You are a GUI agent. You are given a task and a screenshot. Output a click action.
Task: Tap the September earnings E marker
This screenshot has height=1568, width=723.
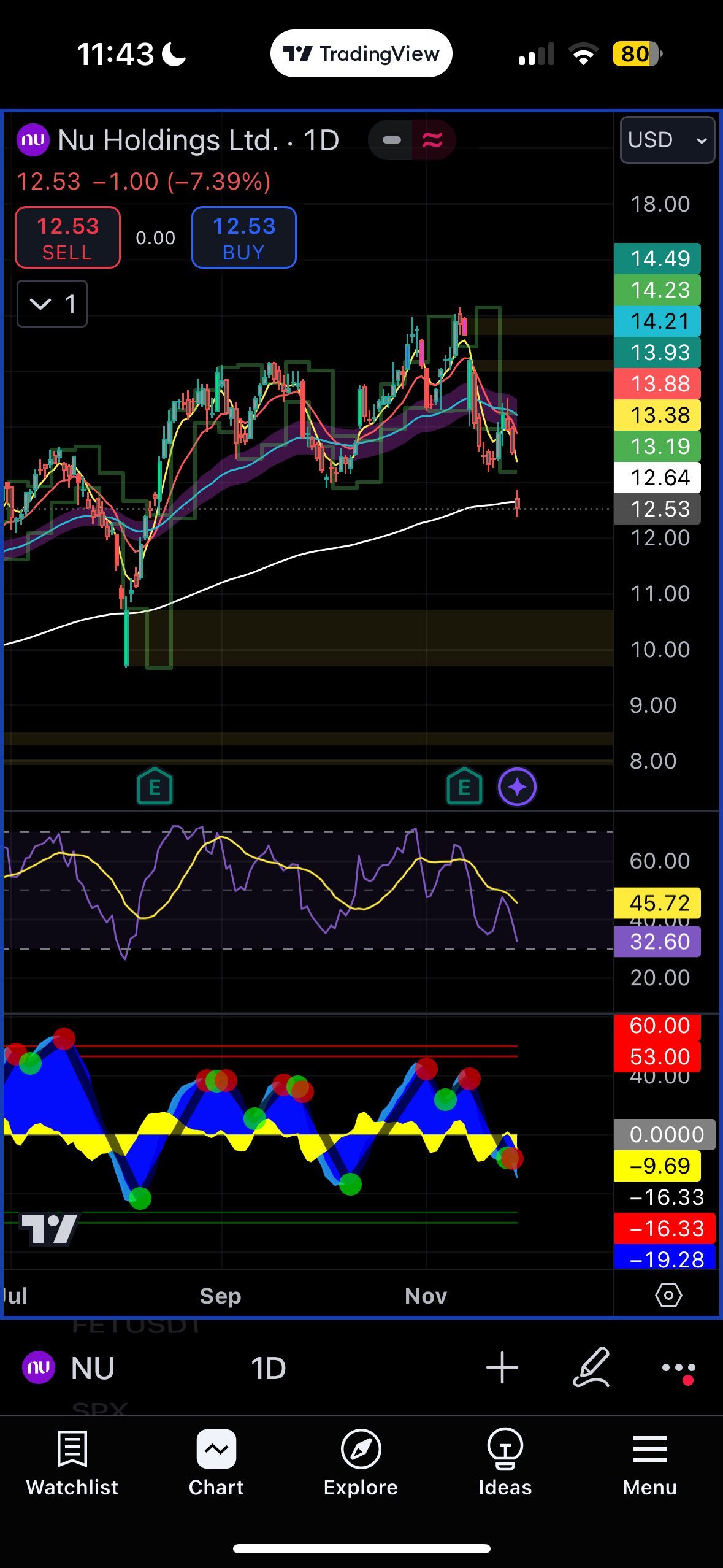click(155, 786)
